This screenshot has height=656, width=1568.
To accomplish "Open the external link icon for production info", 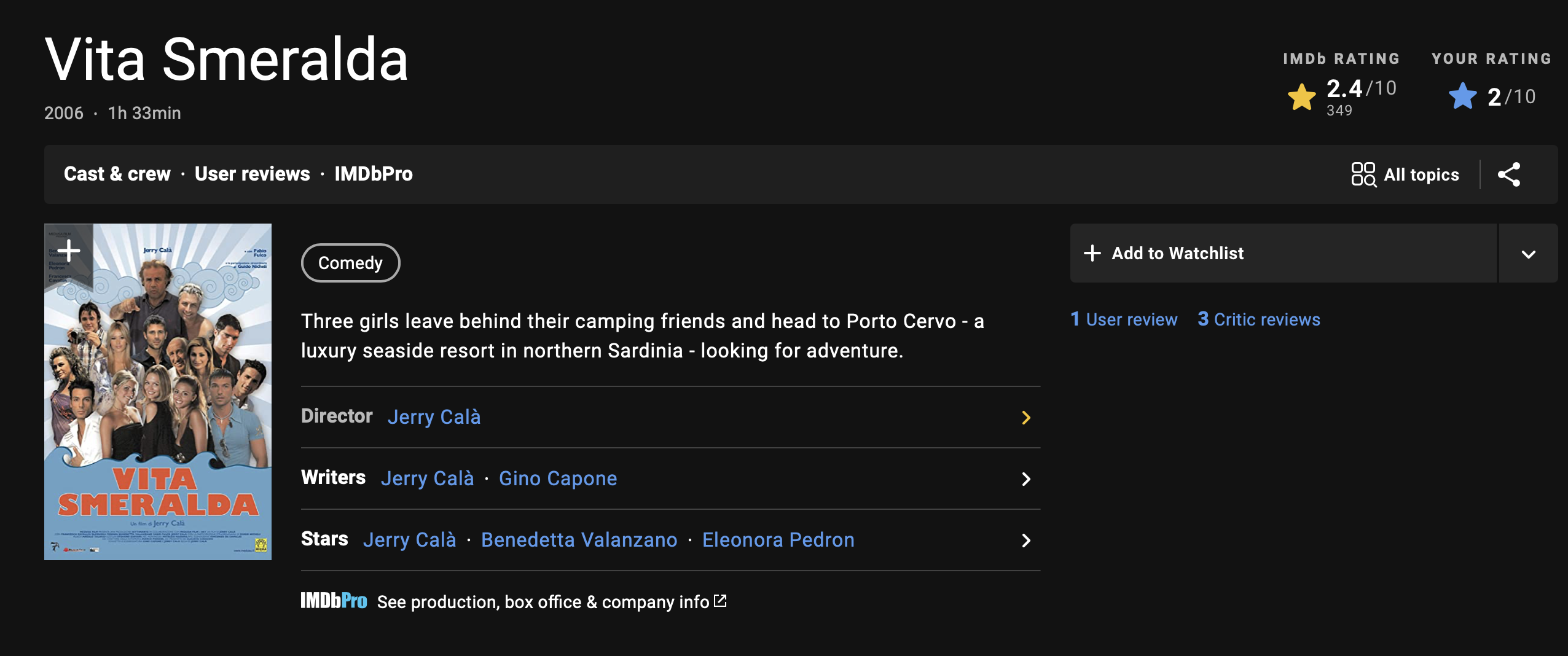I will tap(720, 601).
